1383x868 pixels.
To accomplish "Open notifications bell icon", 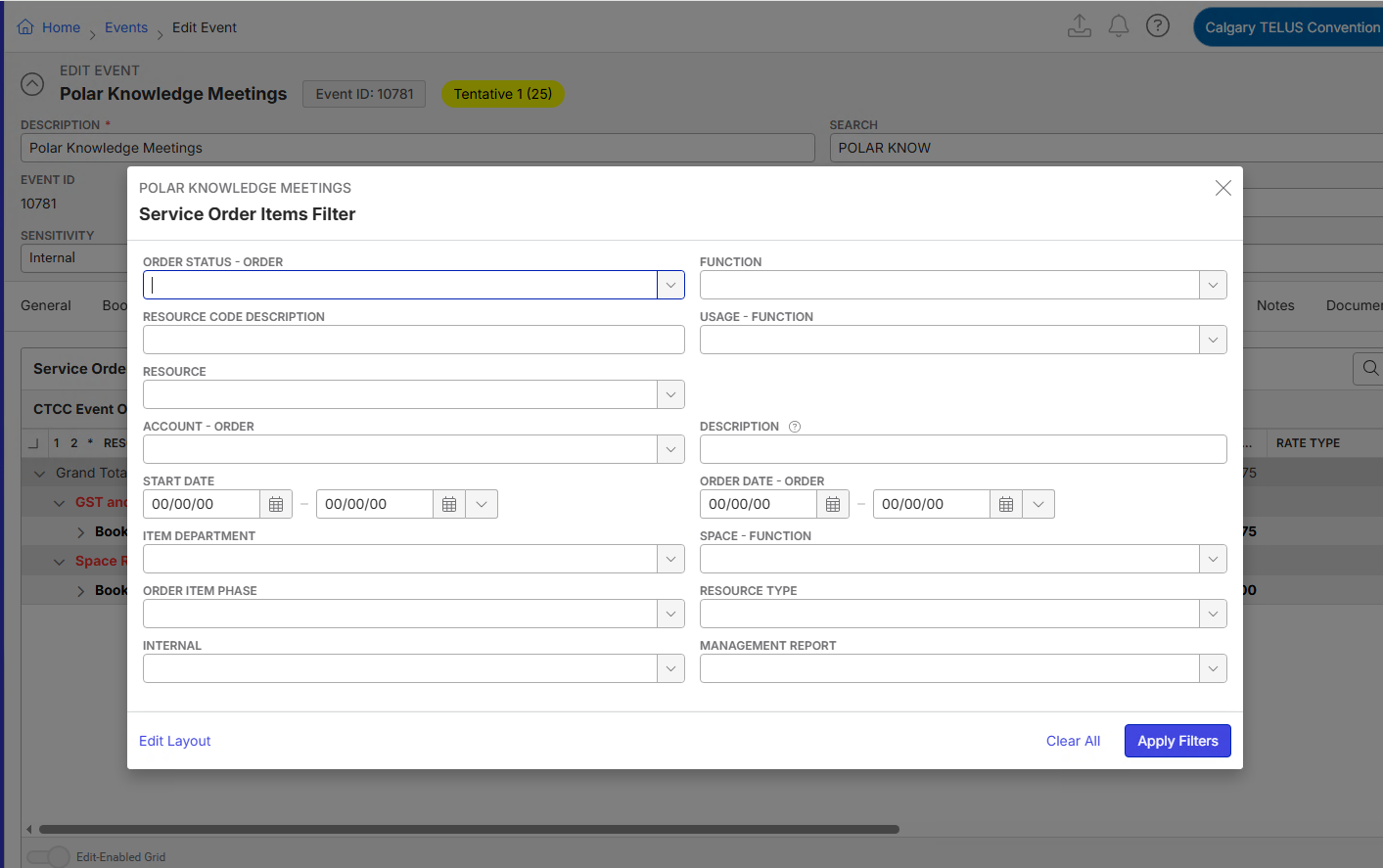I will [1119, 26].
